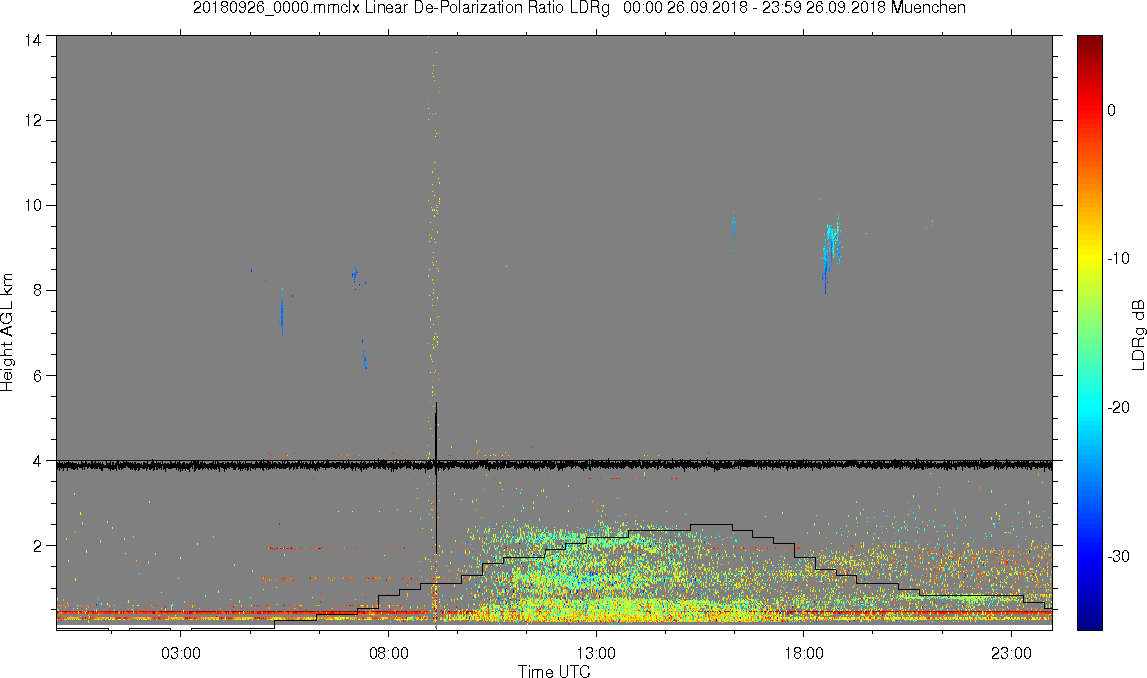Click the colorbar -30 dB tick label
Image resolution: width=1147 pixels, height=678 pixels.
tap(1118, 557)
